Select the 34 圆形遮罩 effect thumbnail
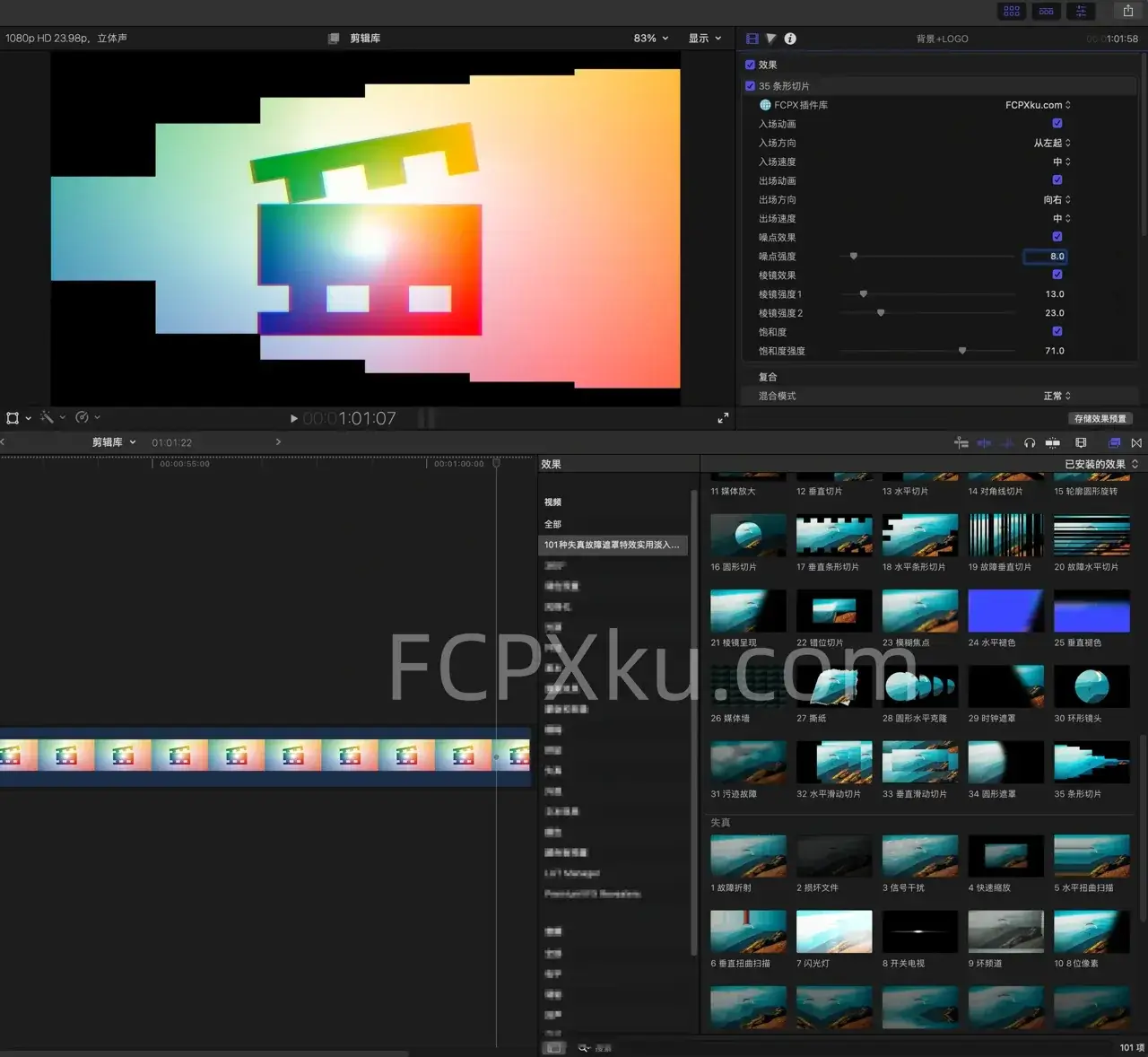Image resolution: width=1148 pixels, height=1057 pixels. coord(1005,762)
